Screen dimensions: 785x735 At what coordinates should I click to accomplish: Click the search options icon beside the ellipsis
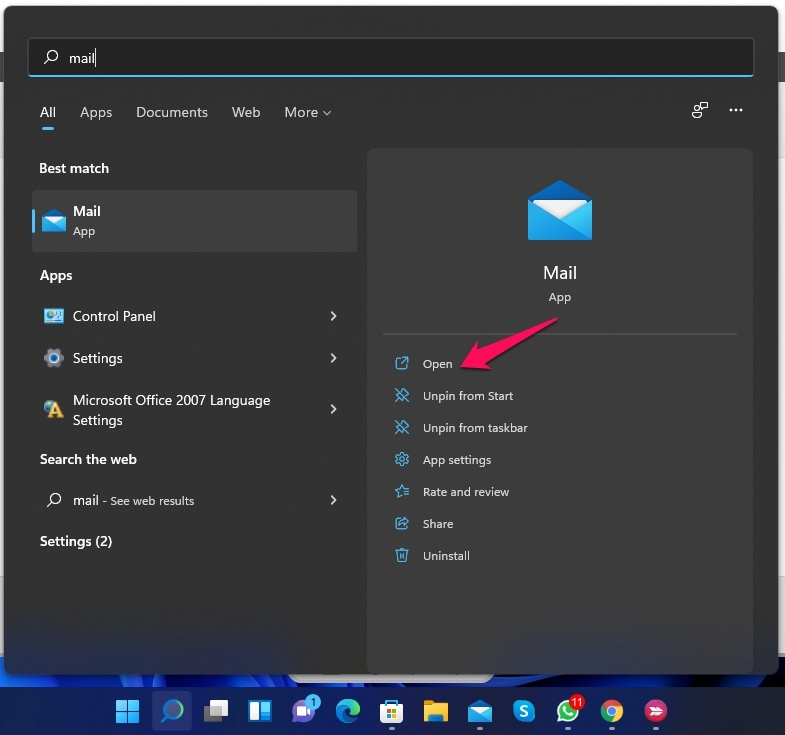click(x=700, y=111)
